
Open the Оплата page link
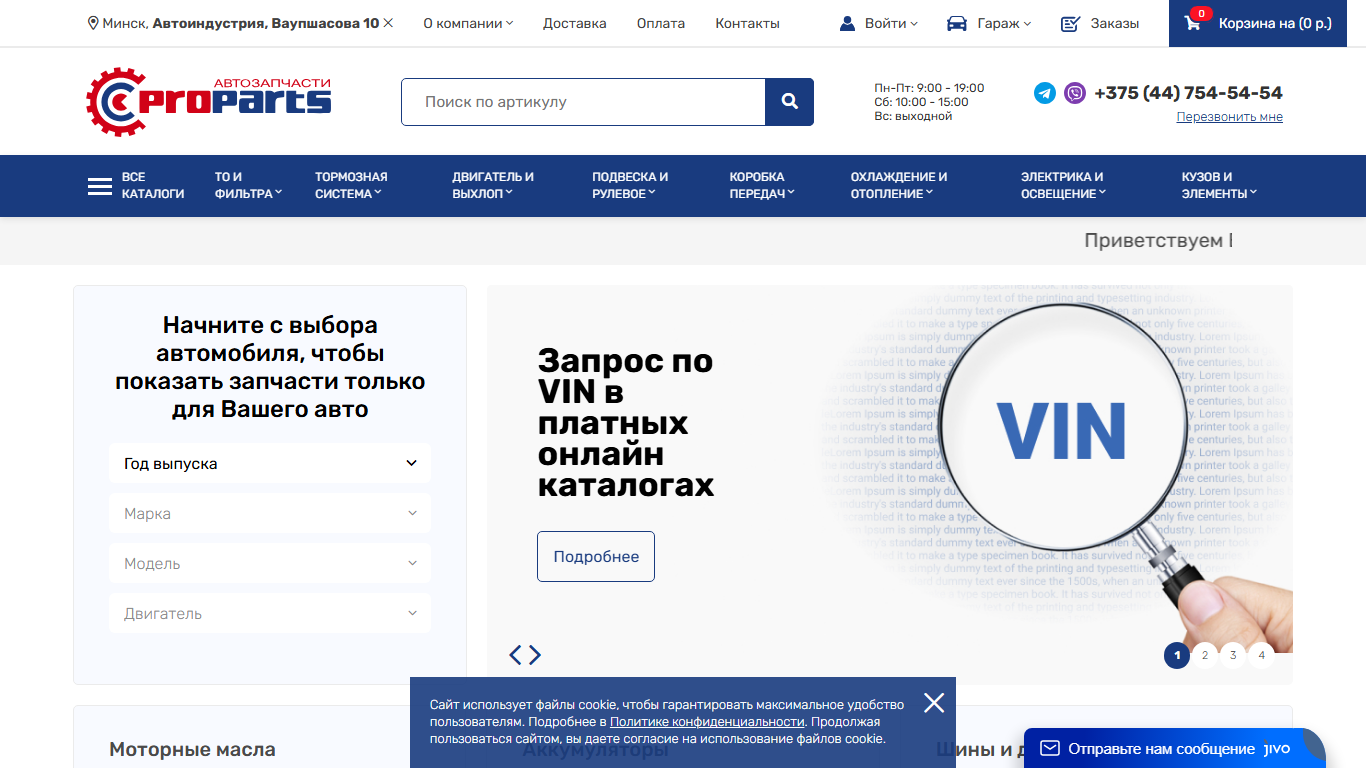(661, 23)
